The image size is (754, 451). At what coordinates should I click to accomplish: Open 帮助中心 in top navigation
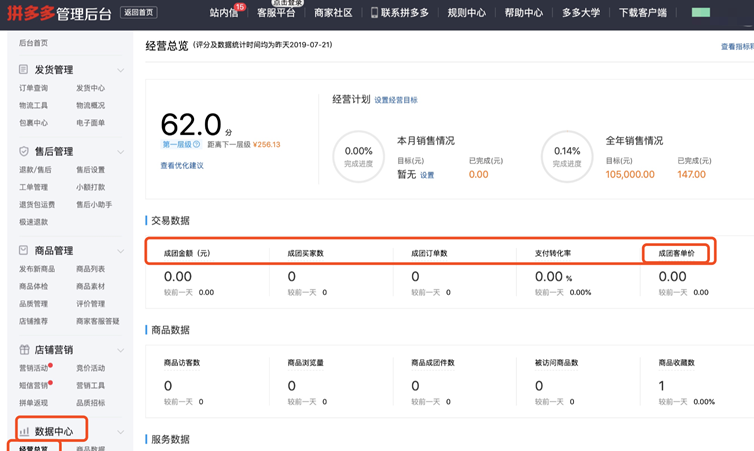point(524,13)
